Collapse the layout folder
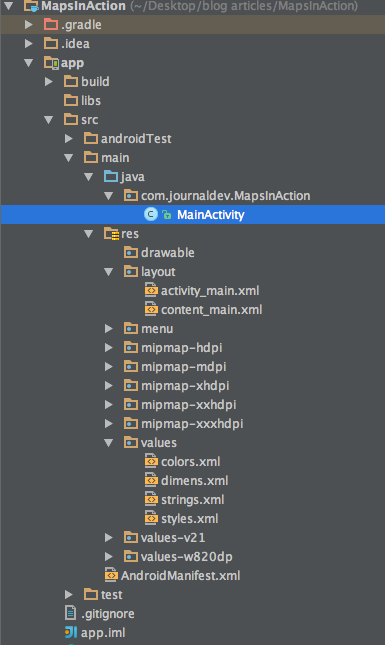Viewport: 385px width, 645px height. coord(109,271)
